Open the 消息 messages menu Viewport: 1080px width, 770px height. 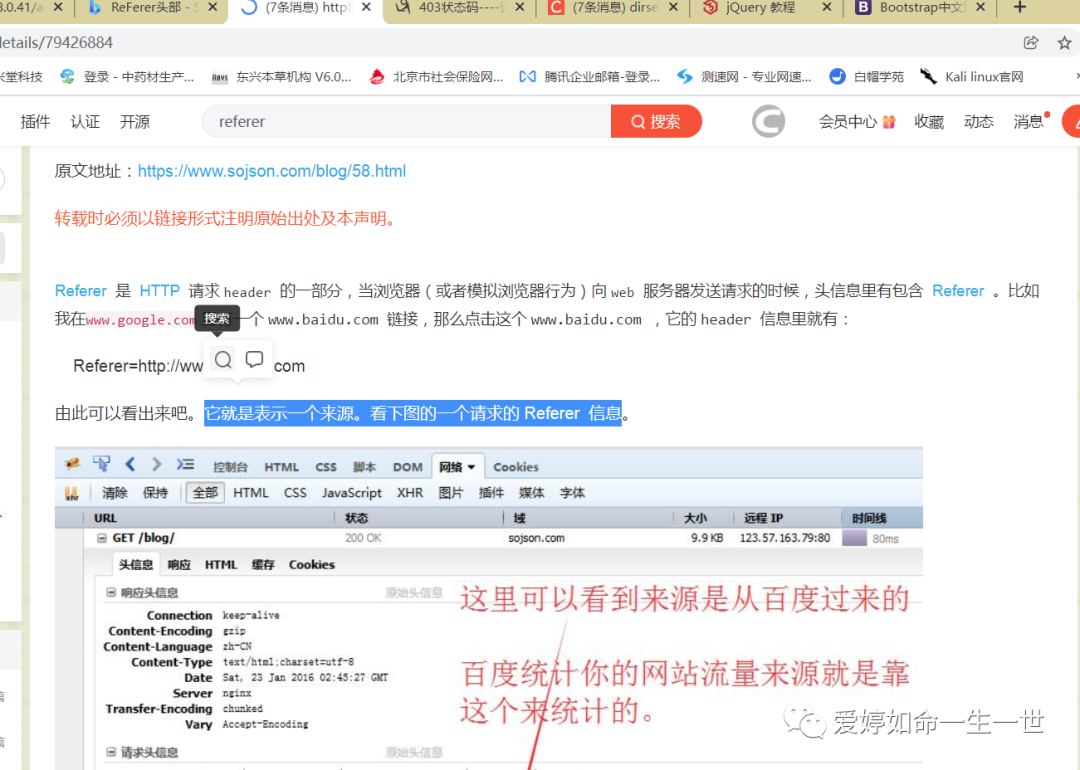pyautogui.click(x=1029, y=122)
